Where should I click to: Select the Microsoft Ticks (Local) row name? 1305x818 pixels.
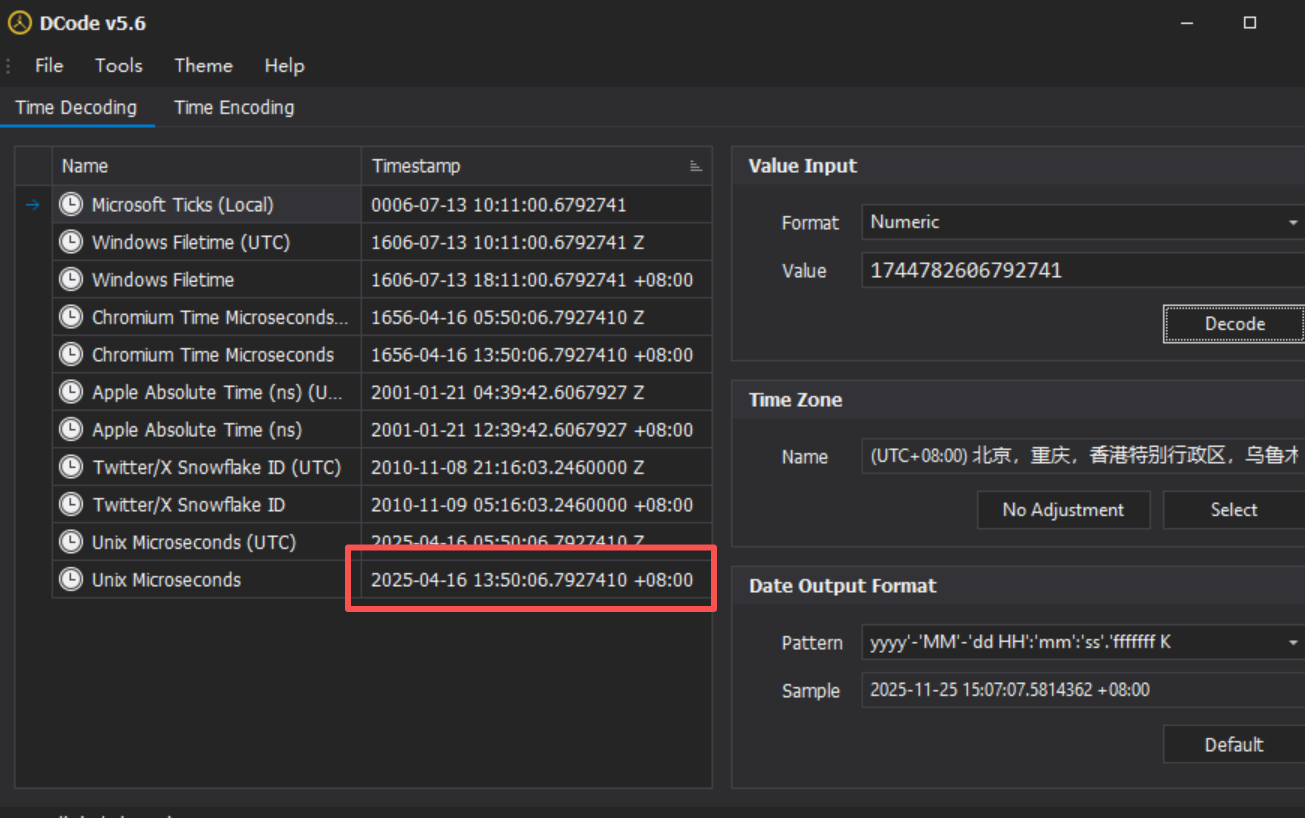coord(182,205)
